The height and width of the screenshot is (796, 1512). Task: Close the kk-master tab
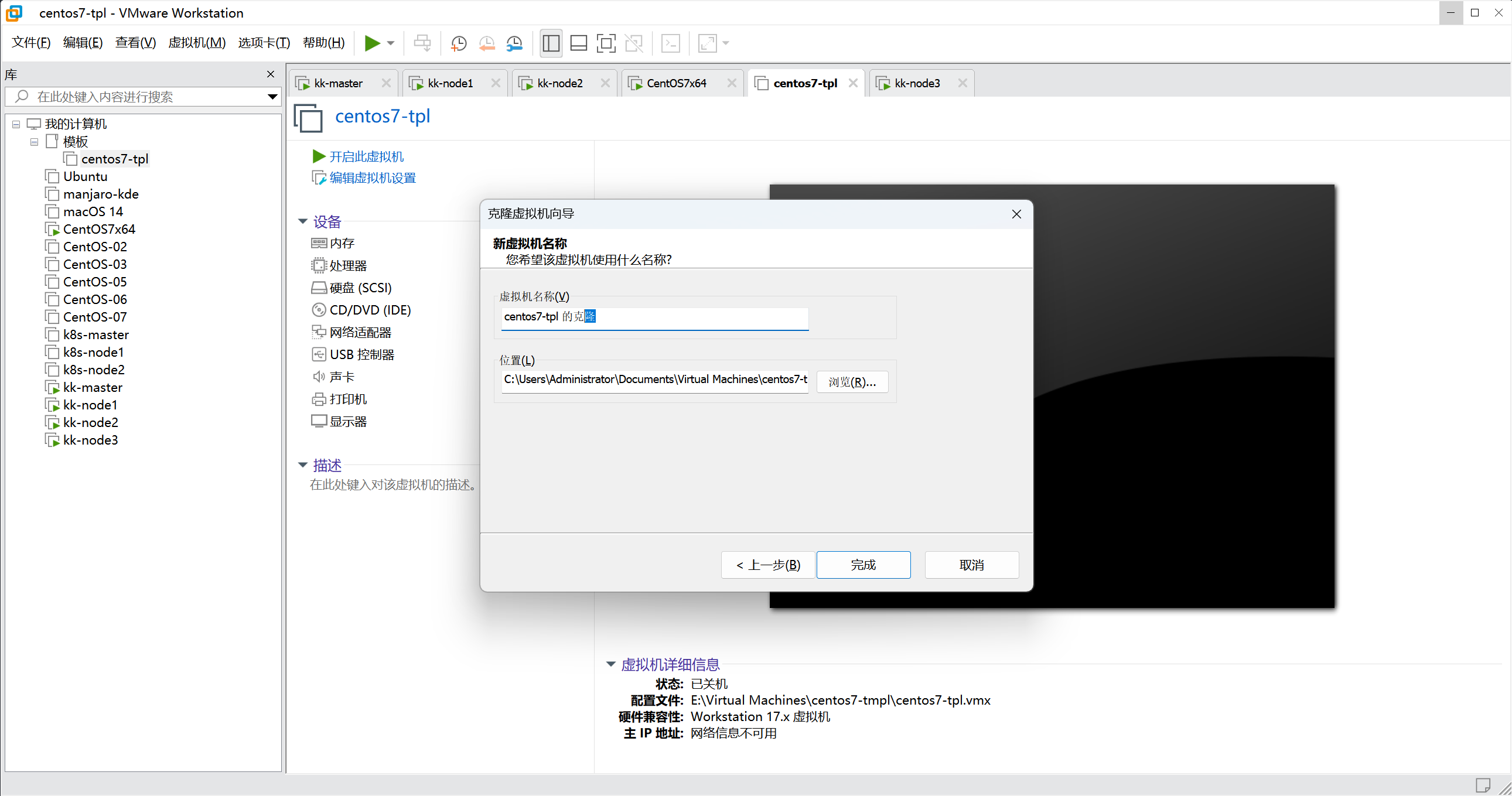(385, 83)
